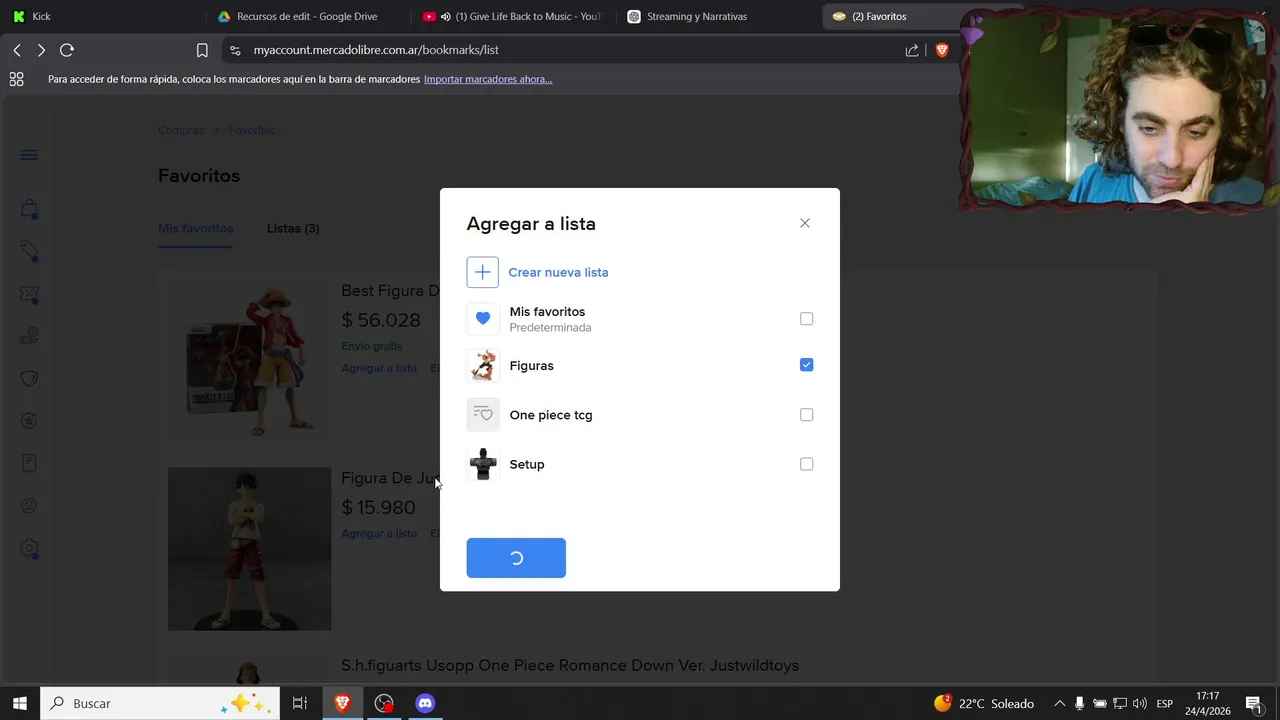Click the loading blue save button
Viewport: 1280px width, 720px height.
click(516, 558)
